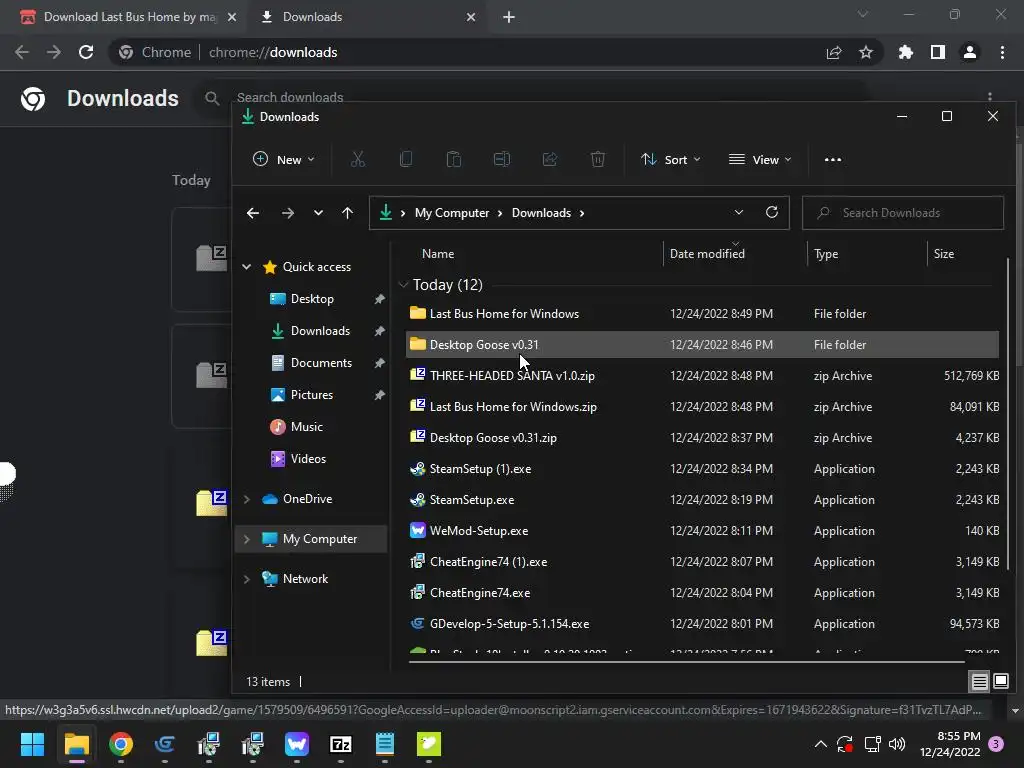
Task: Sort by Size column header
Action: (x=944, y=254)
